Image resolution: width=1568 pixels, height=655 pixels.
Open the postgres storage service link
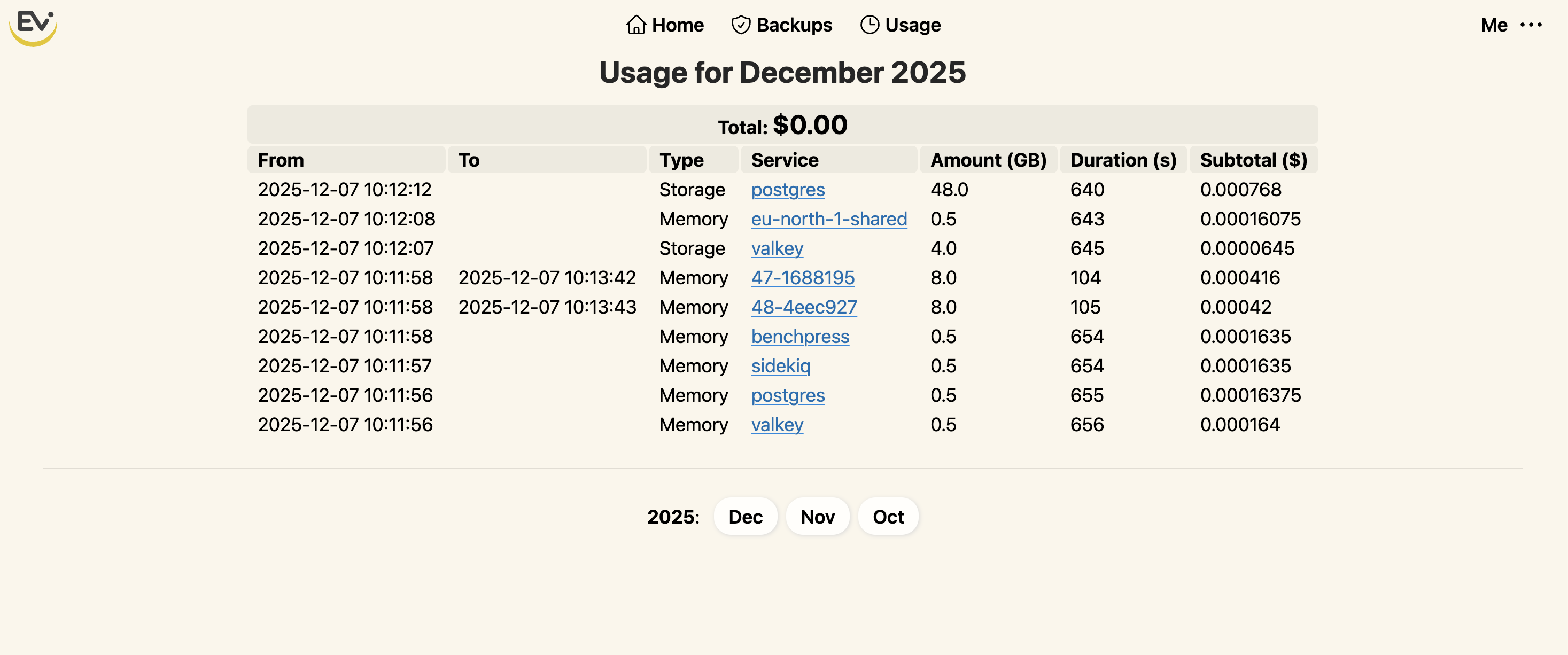click(x=788, y=190)
